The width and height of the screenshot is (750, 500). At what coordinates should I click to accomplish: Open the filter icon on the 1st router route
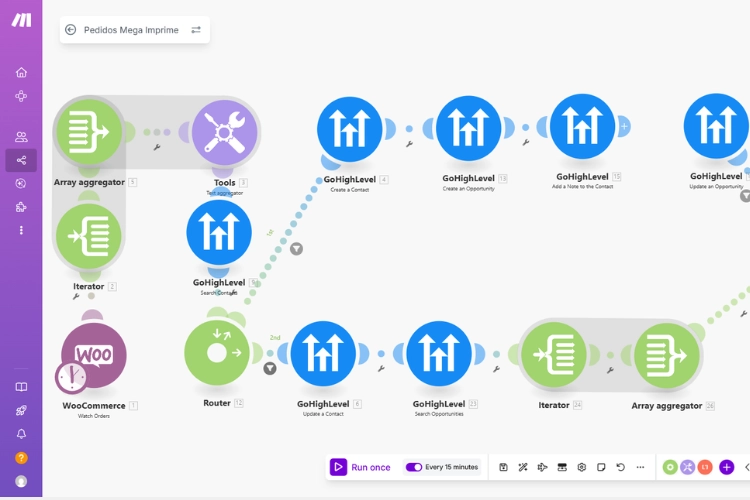point(297,249)
